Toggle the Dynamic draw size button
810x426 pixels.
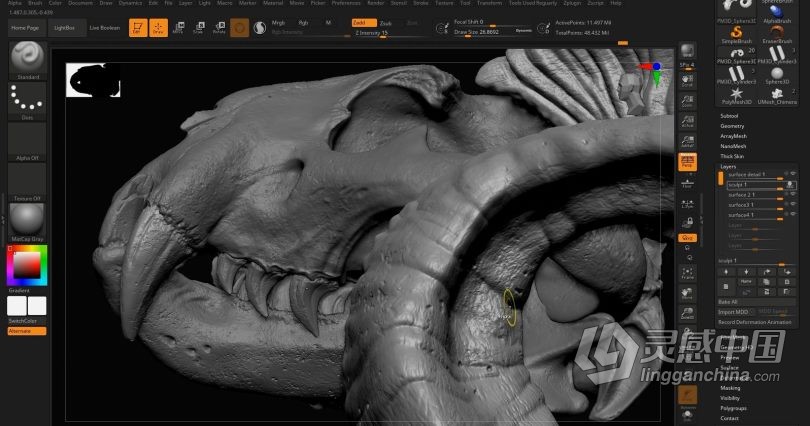(x=523, y=31)
